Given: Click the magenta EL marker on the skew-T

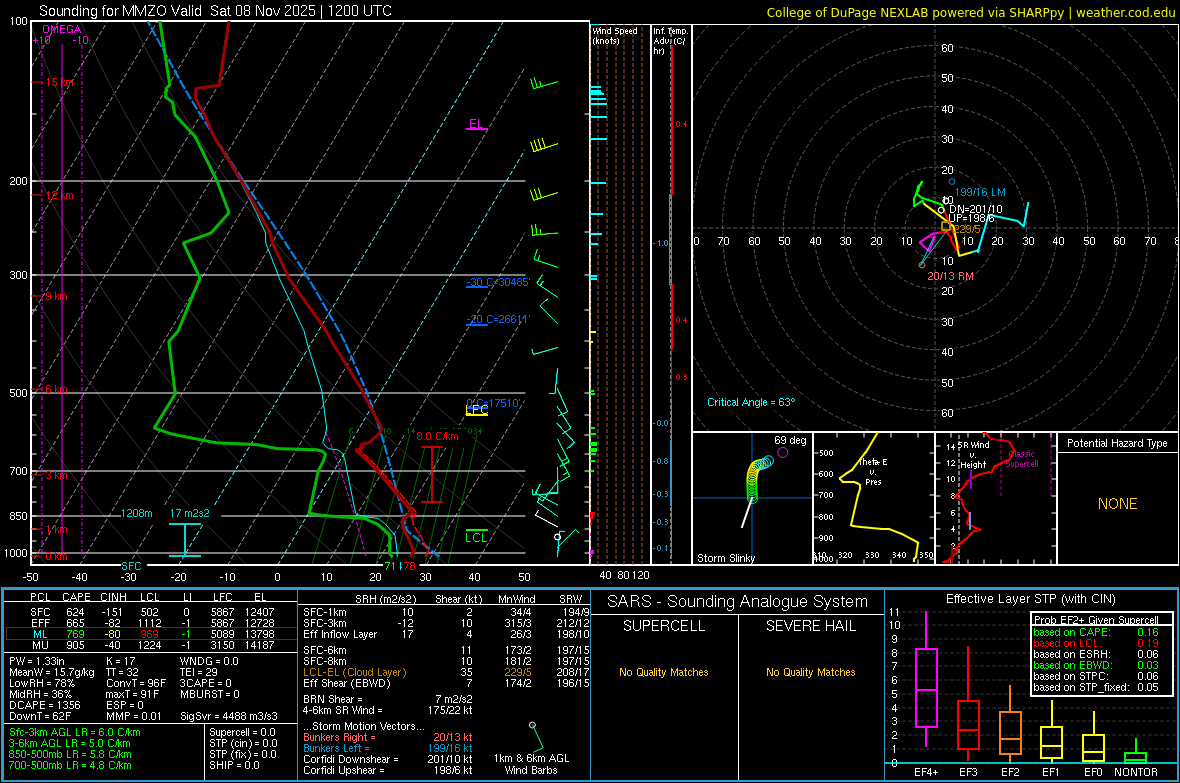Looking at the screenshot, I should pyautogui.click(x=476, y=124).
